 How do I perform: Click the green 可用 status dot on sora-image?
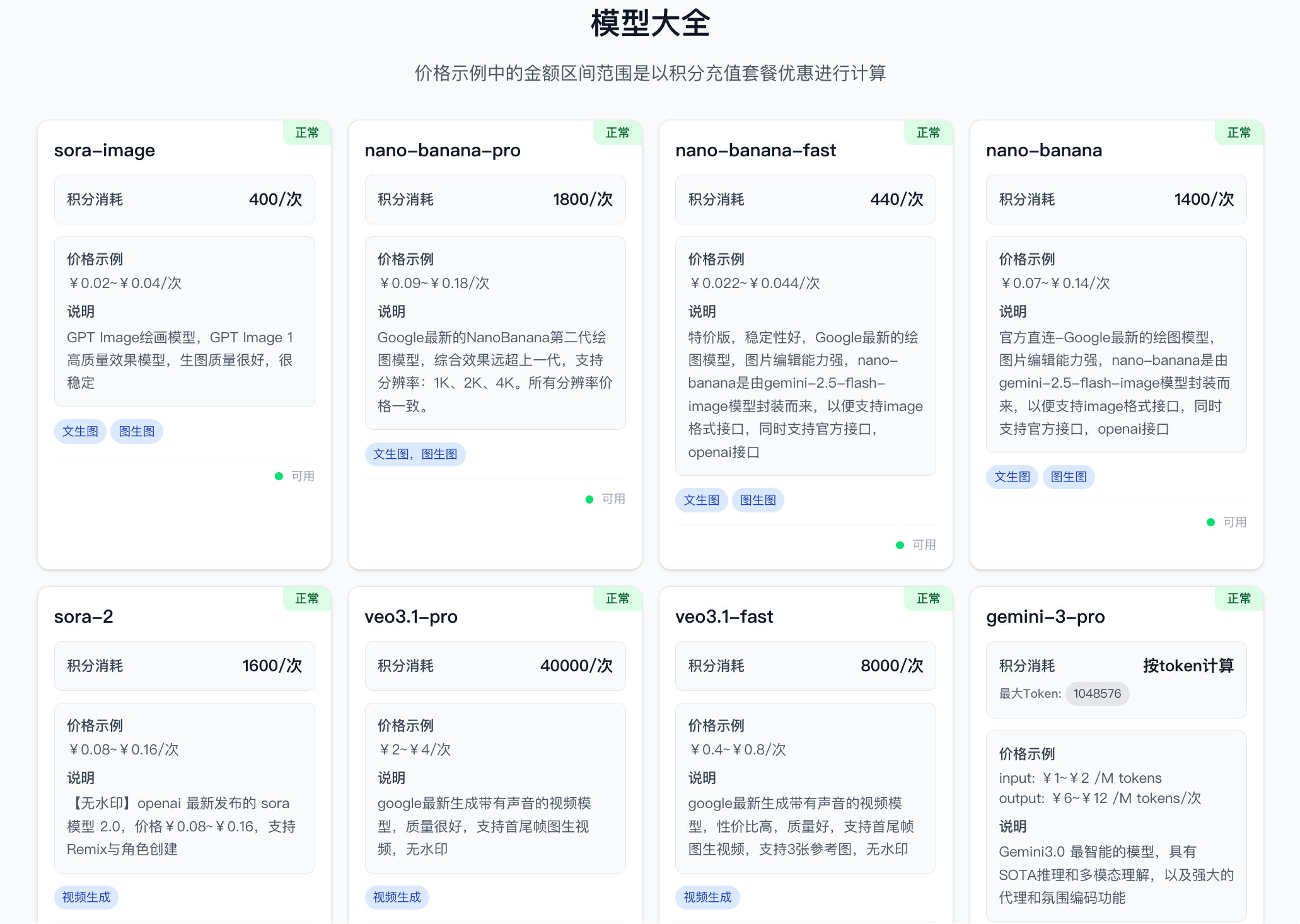(x=279, y=476)
